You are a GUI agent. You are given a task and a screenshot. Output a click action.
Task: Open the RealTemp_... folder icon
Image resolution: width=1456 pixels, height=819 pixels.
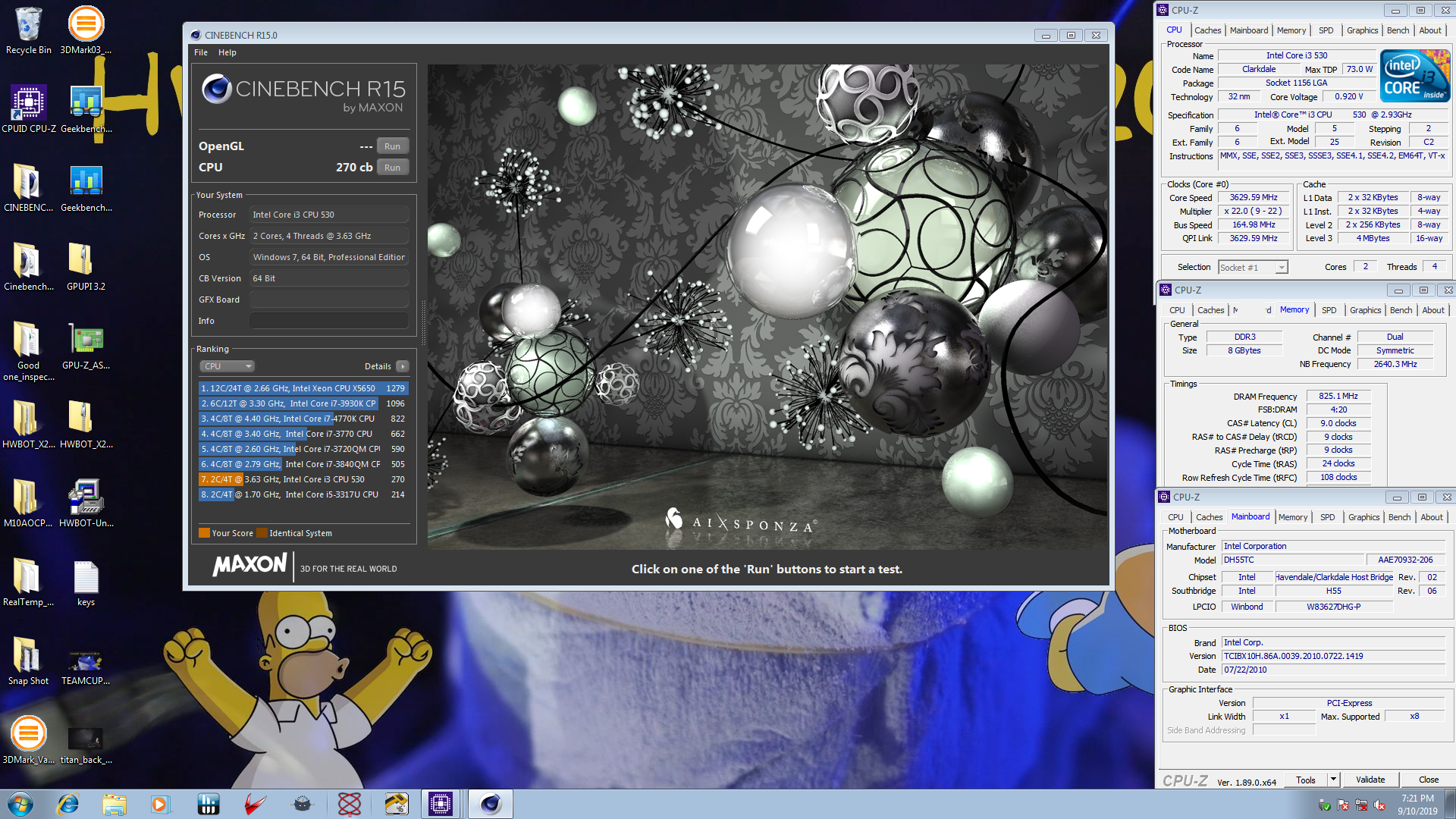pos(28,582)
